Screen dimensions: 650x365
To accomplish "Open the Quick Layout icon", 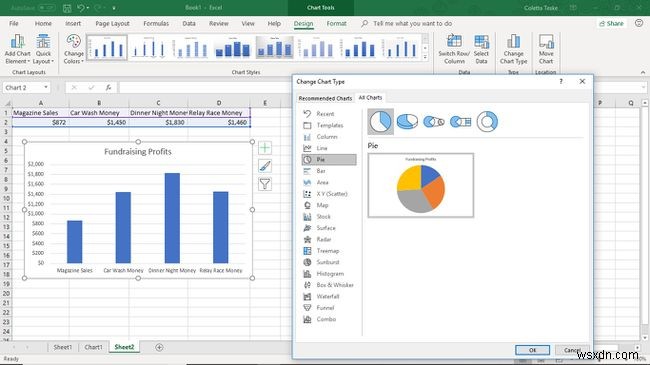I will coord(43,42).
